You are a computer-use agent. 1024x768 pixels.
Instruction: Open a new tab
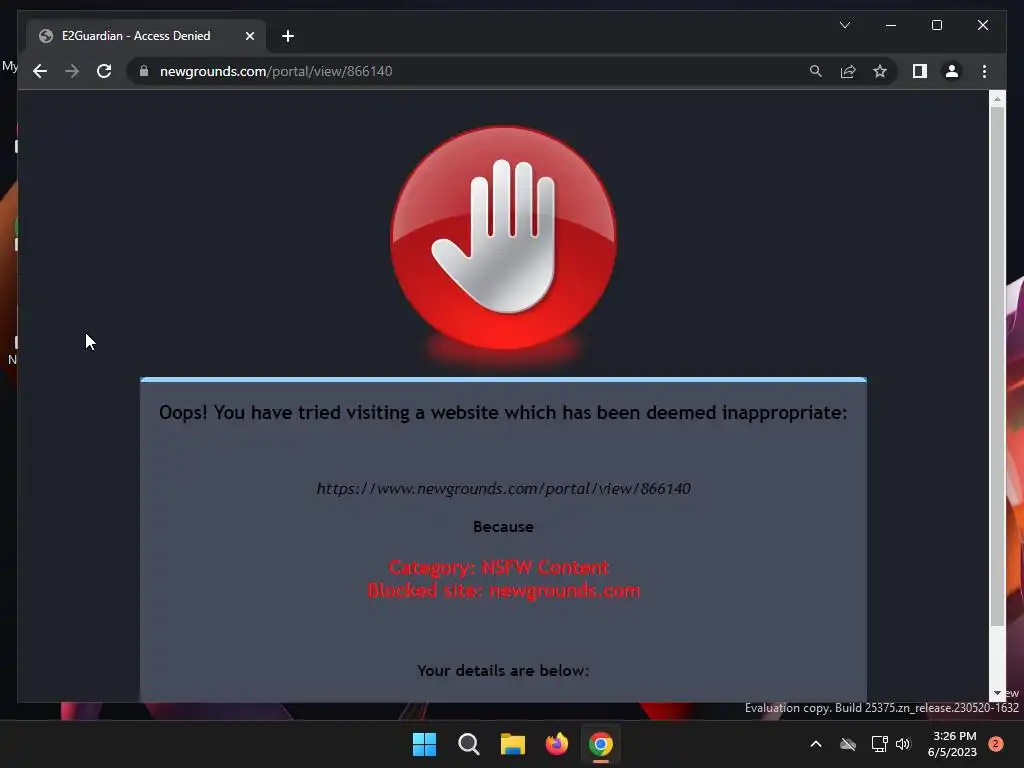click(x=288, y=36)
